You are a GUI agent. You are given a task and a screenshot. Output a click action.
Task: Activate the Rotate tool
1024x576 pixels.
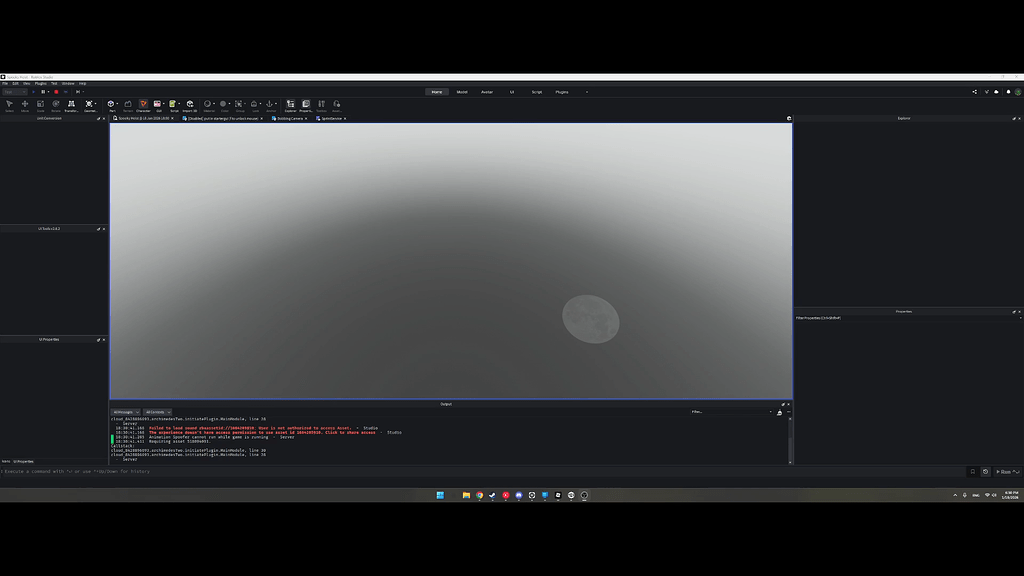pyautogui.click(x=56, y=105)
